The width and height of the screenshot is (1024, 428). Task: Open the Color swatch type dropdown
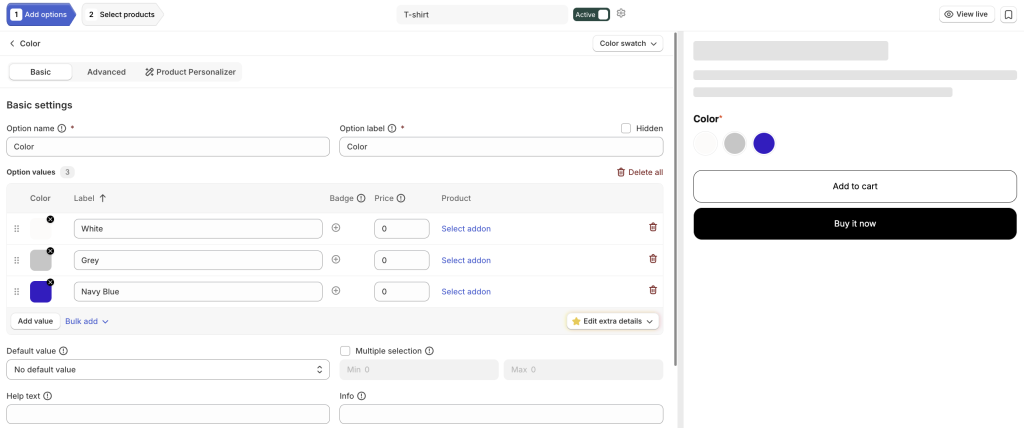pos(628,44)
